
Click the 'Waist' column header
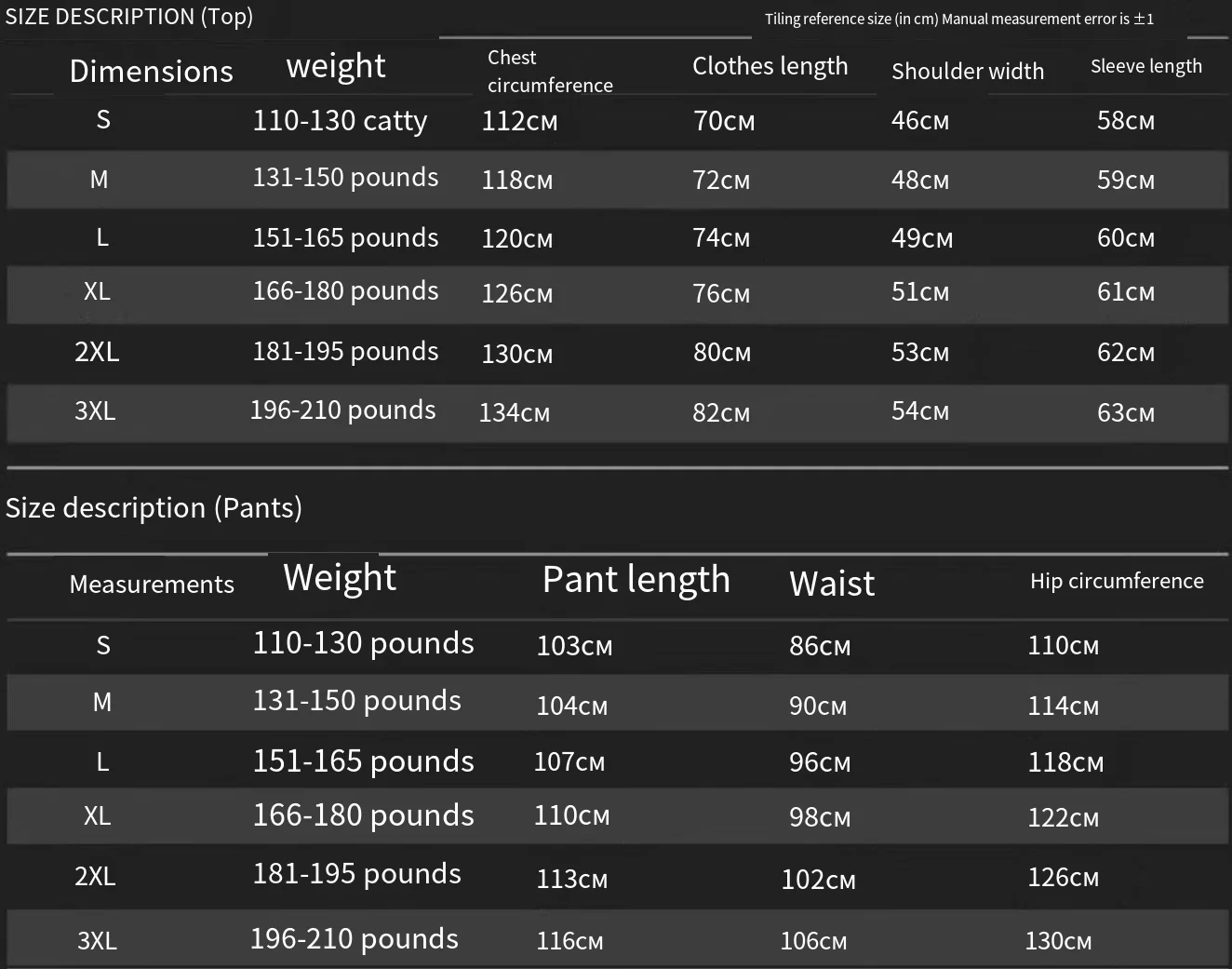[x=831, y=584]
